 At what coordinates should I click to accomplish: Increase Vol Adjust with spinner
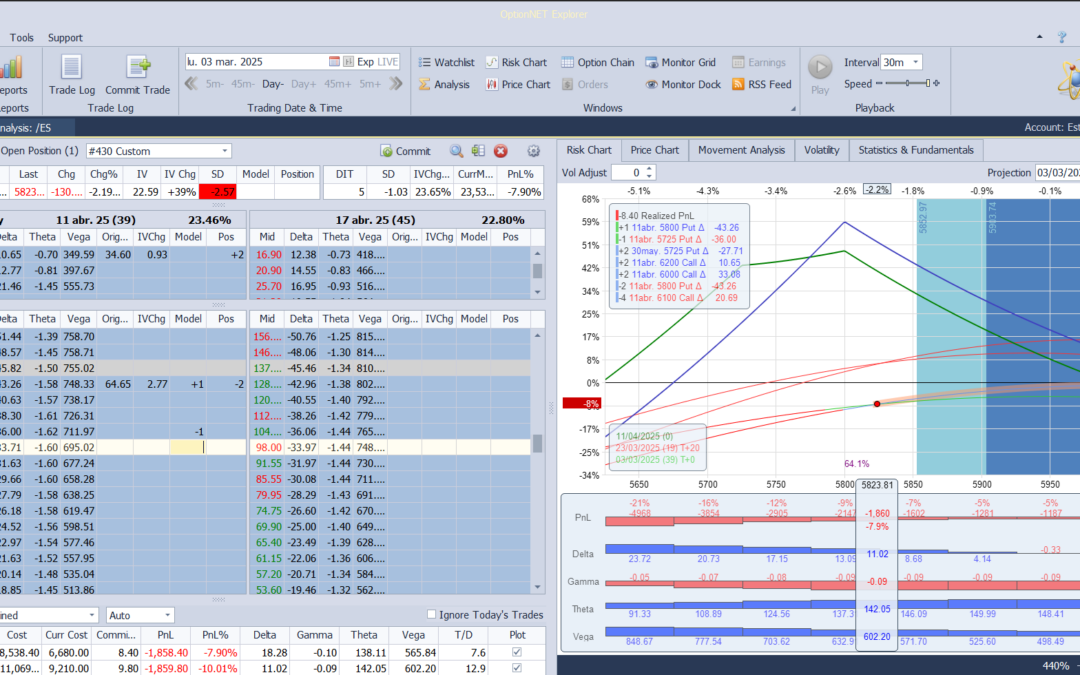point(650,169)
